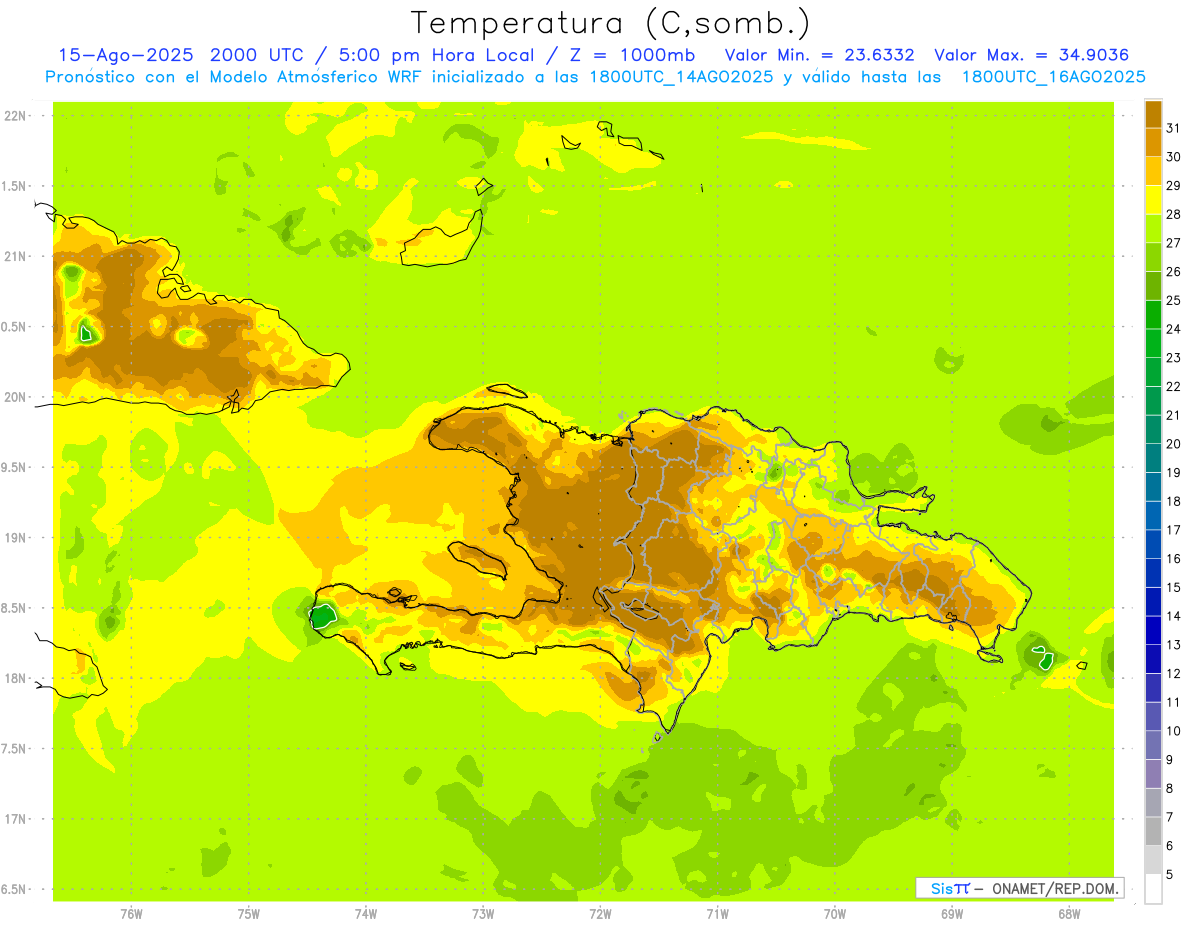Click the "10" color scale label

1174,731
